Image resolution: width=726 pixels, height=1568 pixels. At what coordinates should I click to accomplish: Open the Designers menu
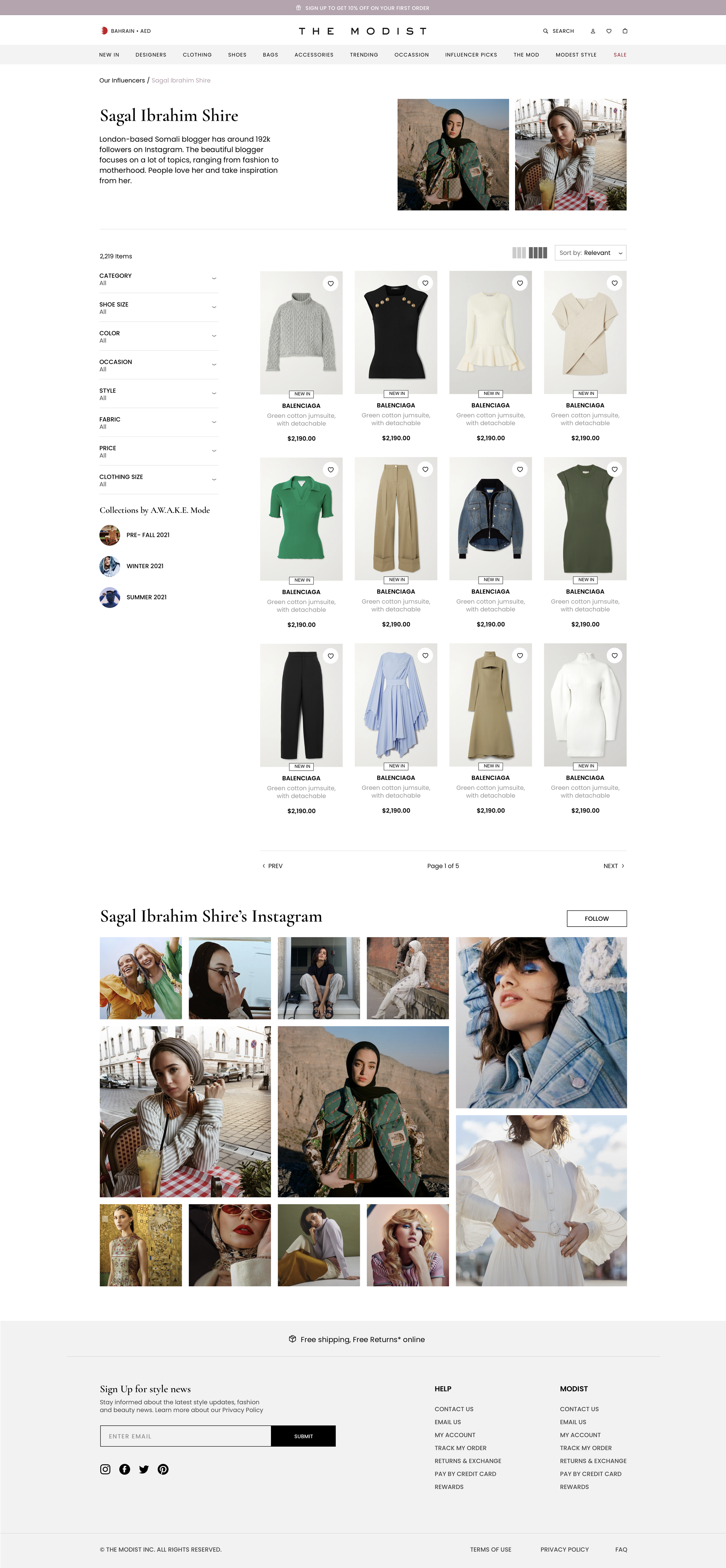click(x=151, y=55)
